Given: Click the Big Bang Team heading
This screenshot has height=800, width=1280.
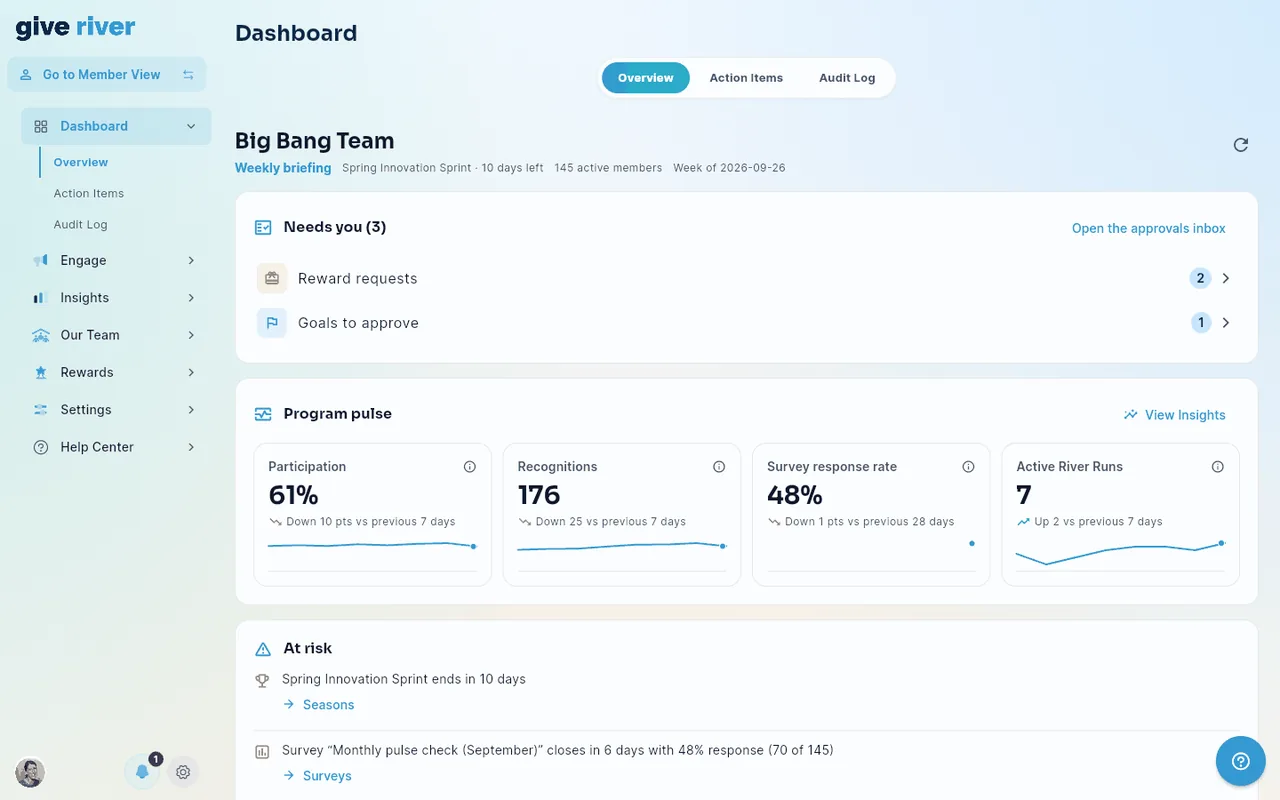Looking at the screenshot, I should 315,141.
